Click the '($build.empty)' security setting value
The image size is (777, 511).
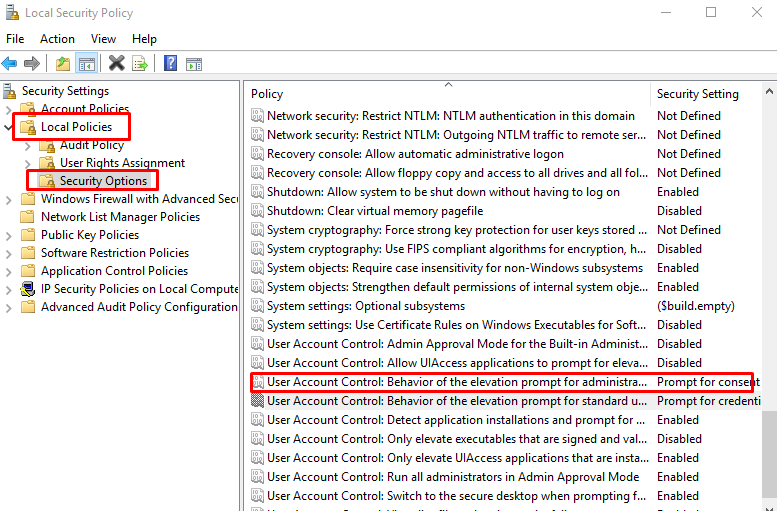click(x=696, y=306)
